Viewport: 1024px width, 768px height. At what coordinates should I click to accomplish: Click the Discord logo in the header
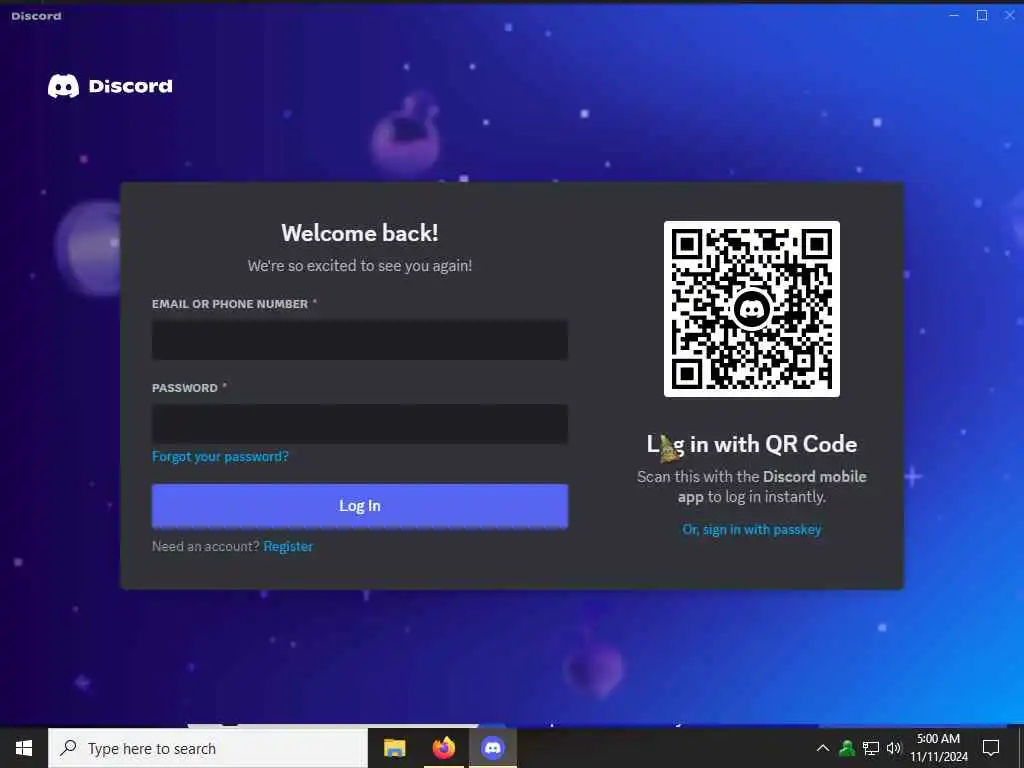pos(110,86)
